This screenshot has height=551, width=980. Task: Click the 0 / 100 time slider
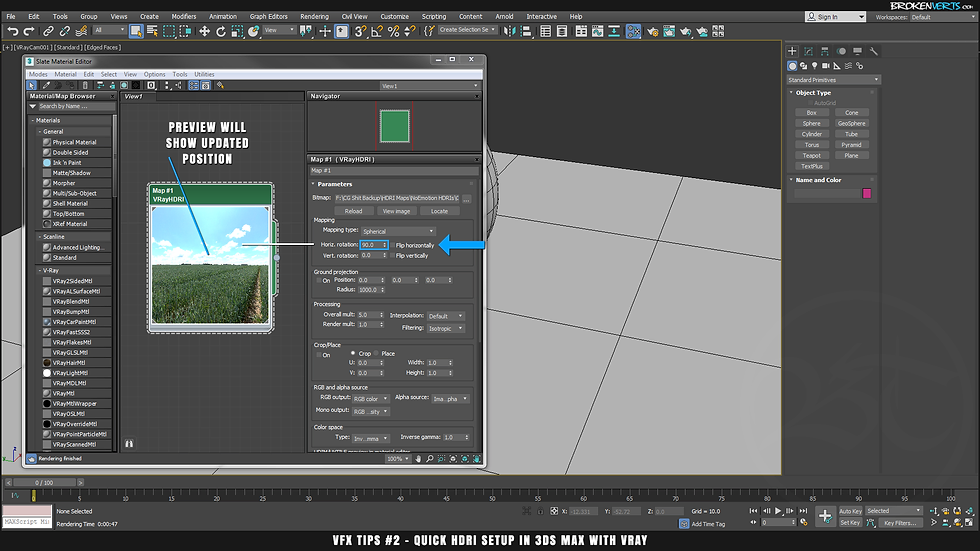(44, 482)
